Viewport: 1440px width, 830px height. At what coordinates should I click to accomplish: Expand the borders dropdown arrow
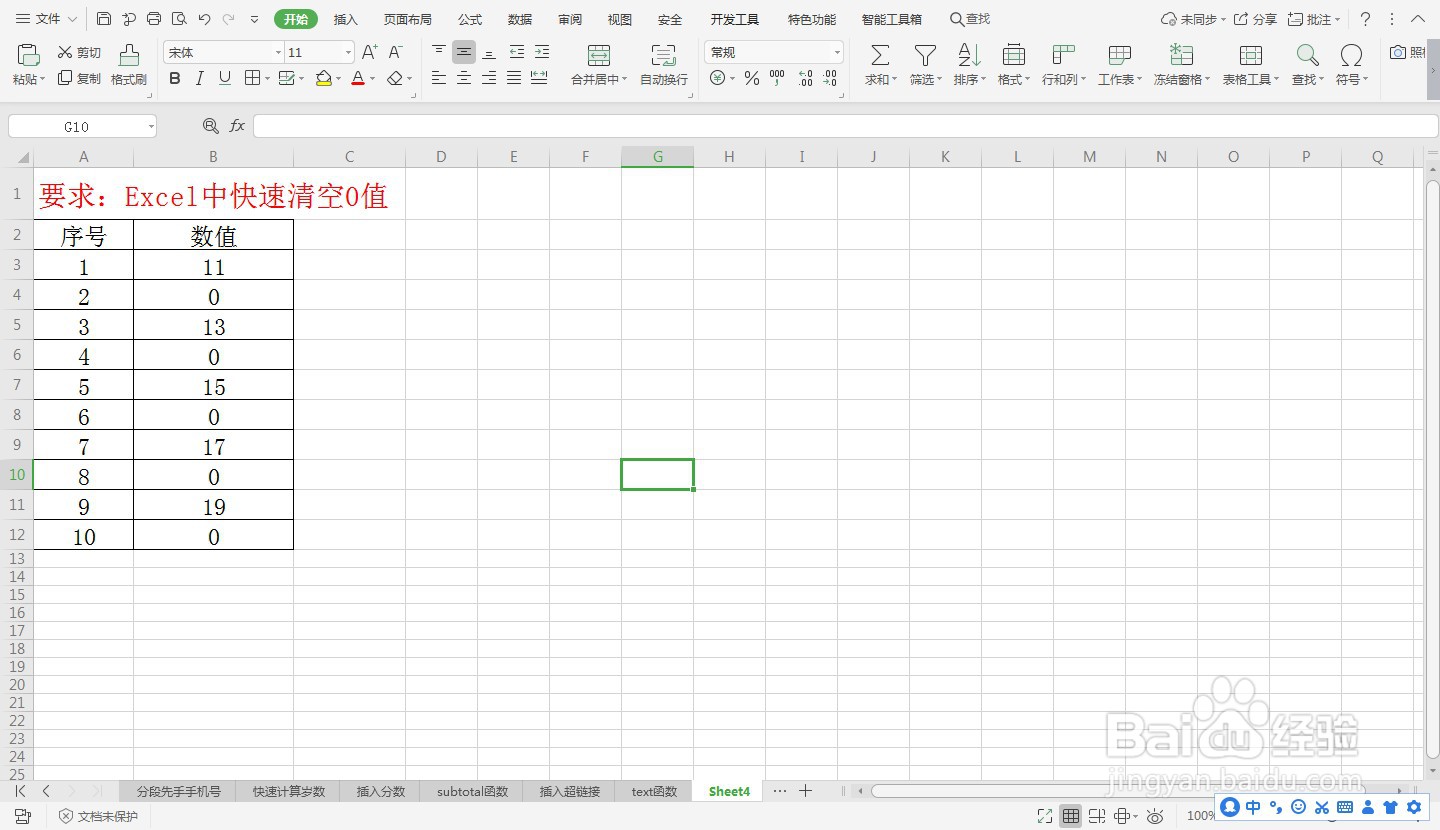click(x=267, y=79)
